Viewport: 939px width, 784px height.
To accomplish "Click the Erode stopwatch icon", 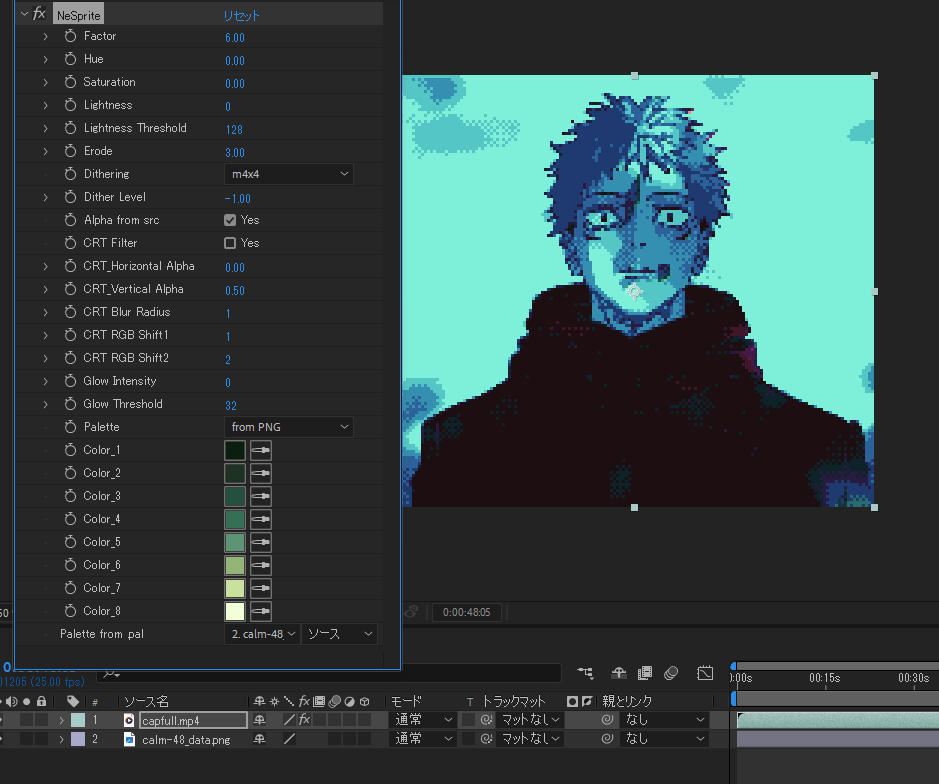I will pos(71,151).
